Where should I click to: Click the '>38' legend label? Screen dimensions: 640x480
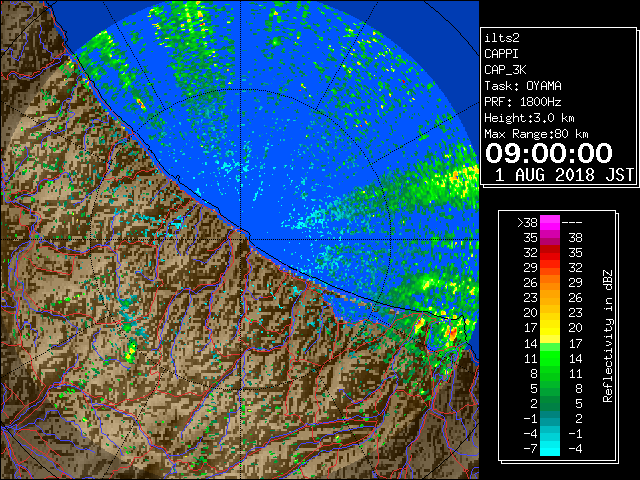(x=527, y=222)
